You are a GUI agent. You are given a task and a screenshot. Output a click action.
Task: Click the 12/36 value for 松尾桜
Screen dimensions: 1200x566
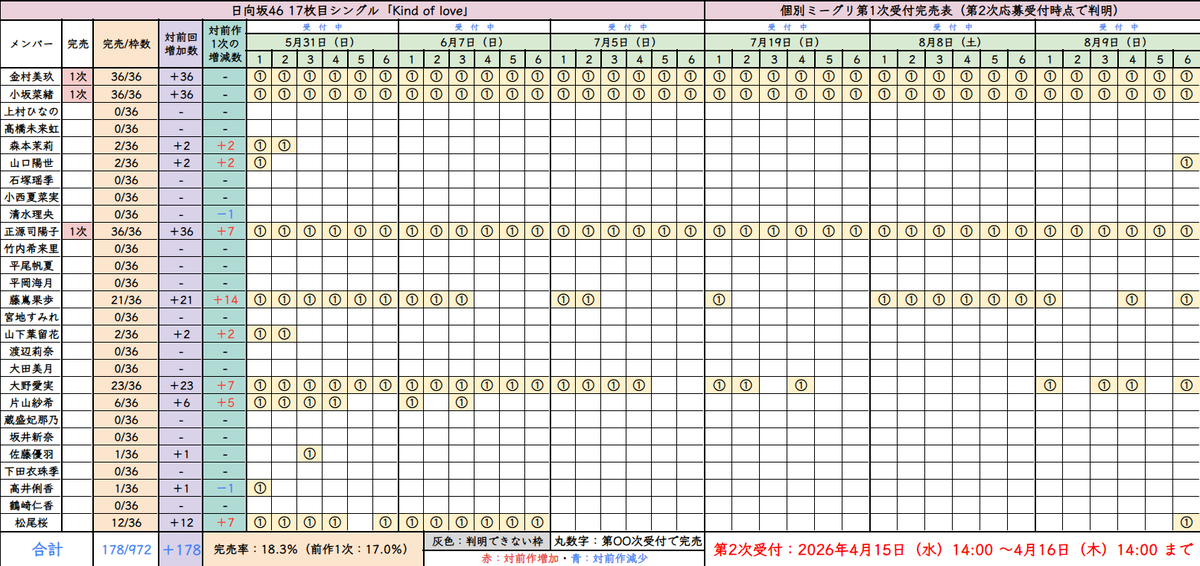point(125,521)
